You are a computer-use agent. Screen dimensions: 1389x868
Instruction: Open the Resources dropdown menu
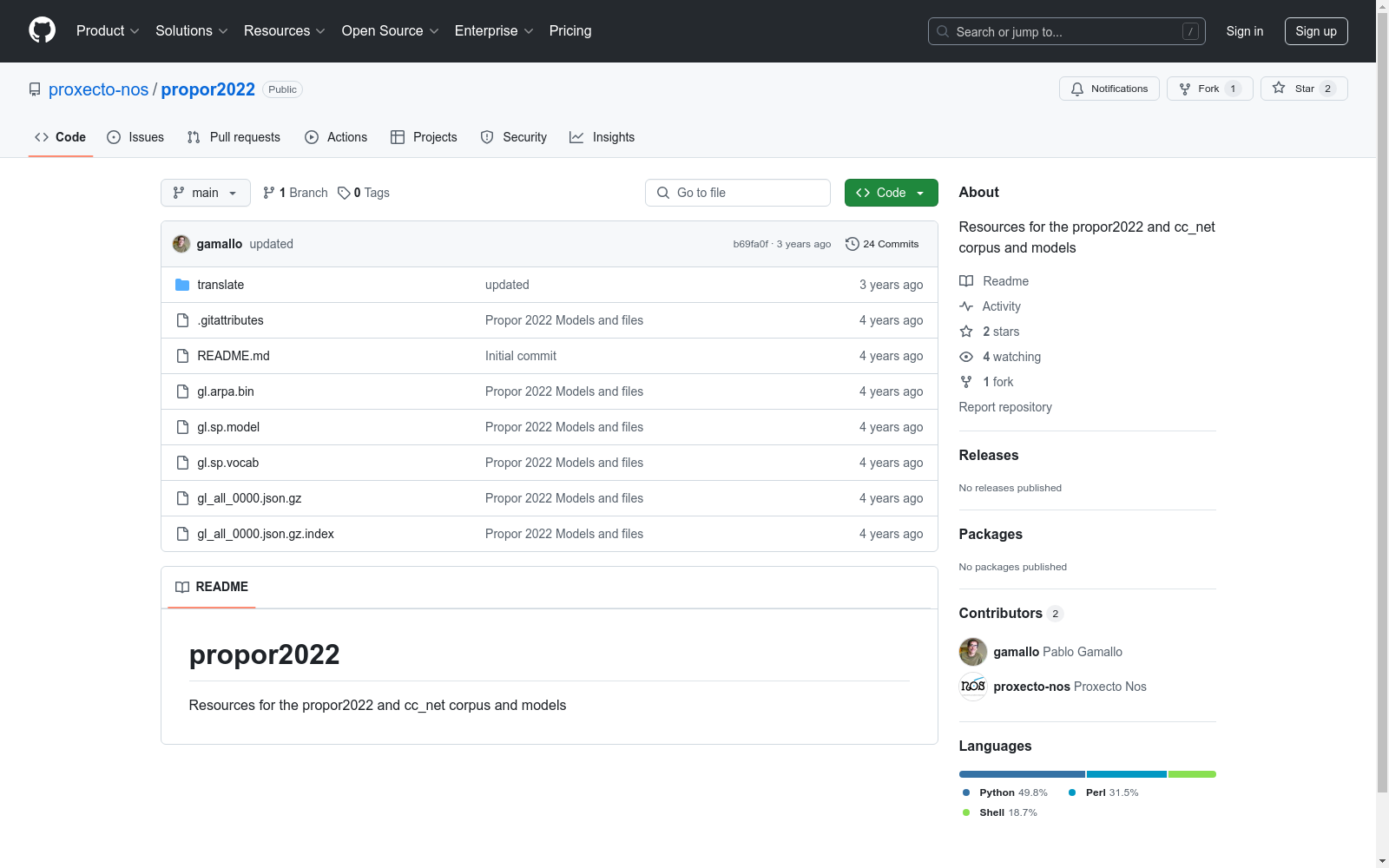285,31
